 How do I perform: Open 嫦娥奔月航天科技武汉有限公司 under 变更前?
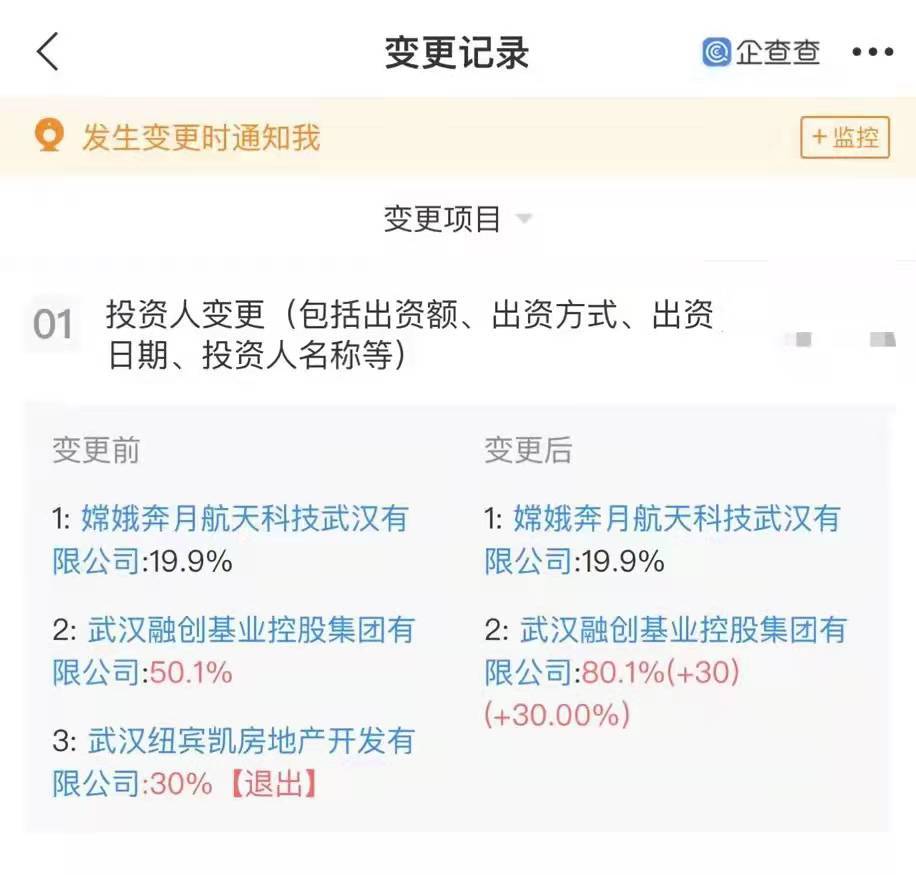pyautogui.click(x=230, y=540)
